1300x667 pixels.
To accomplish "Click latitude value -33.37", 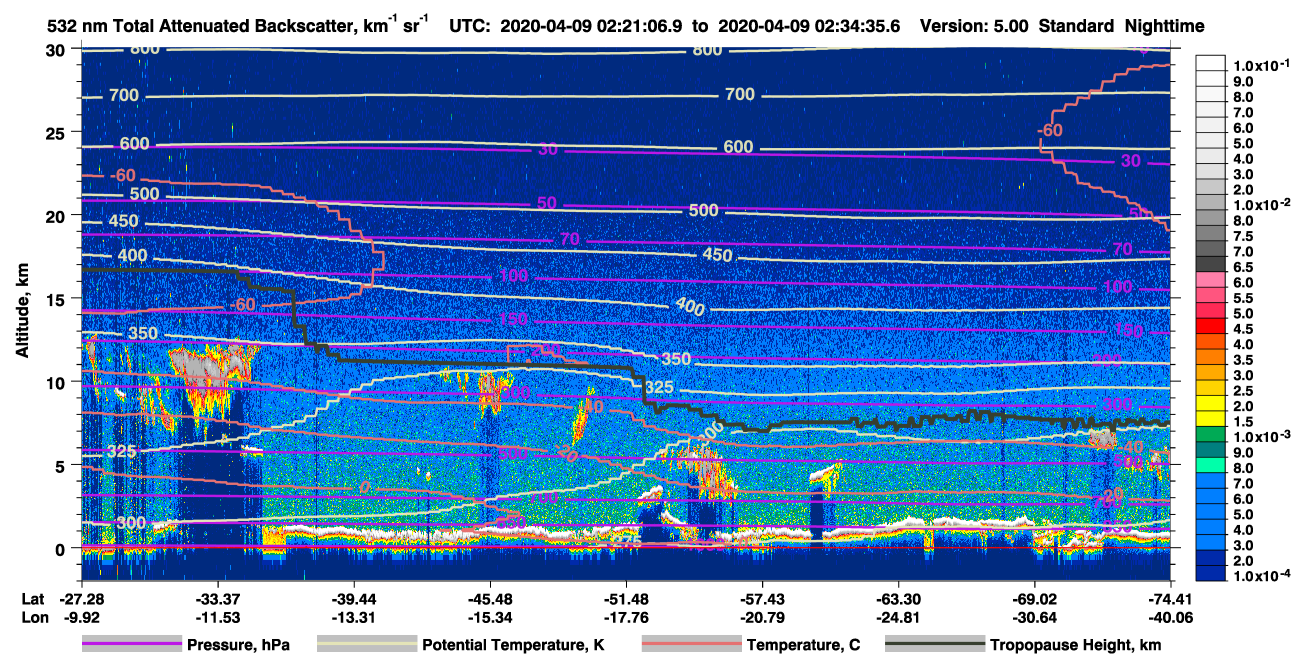I will click(217, 598).
